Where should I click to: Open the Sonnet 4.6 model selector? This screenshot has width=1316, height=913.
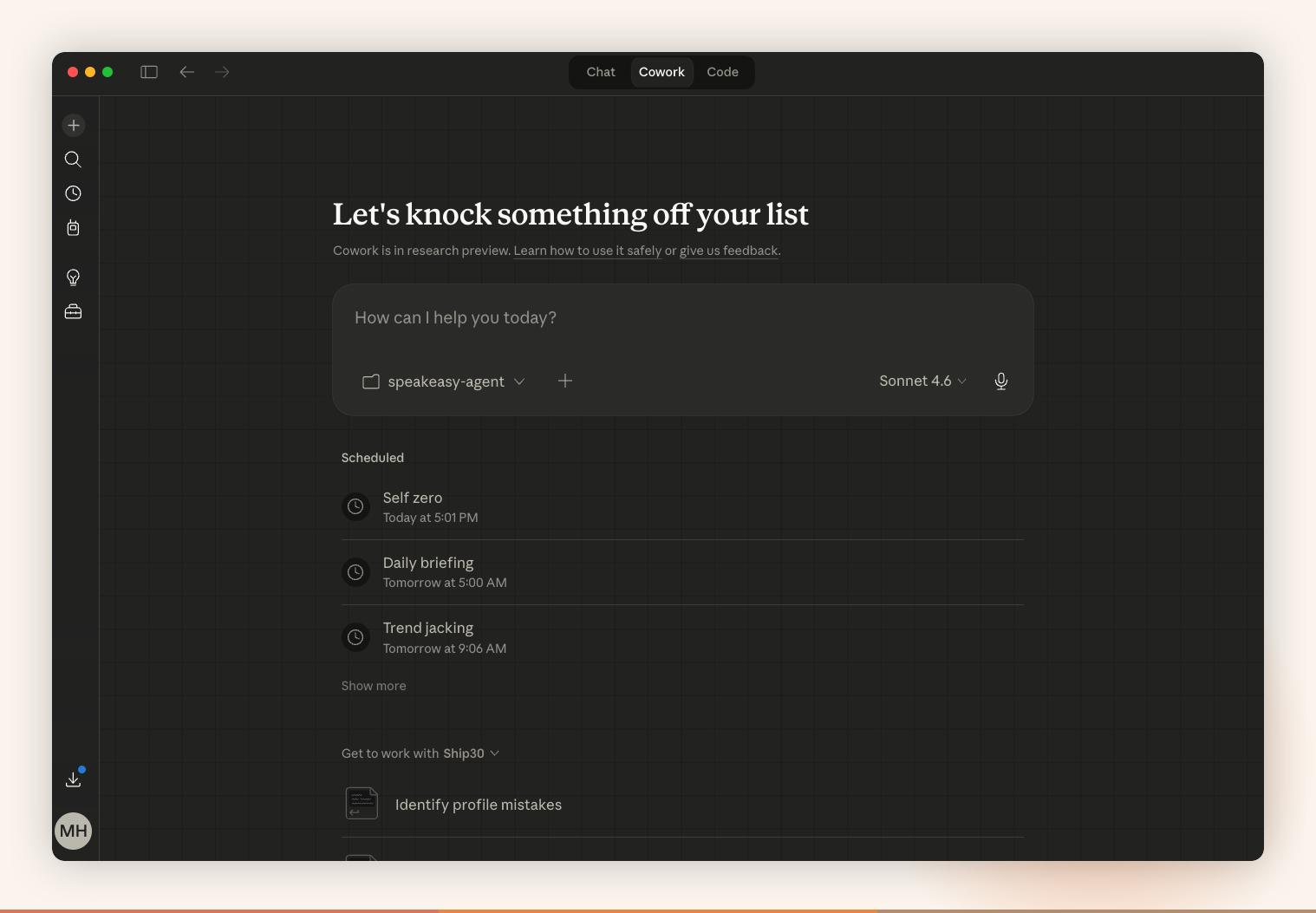(922, 382)
